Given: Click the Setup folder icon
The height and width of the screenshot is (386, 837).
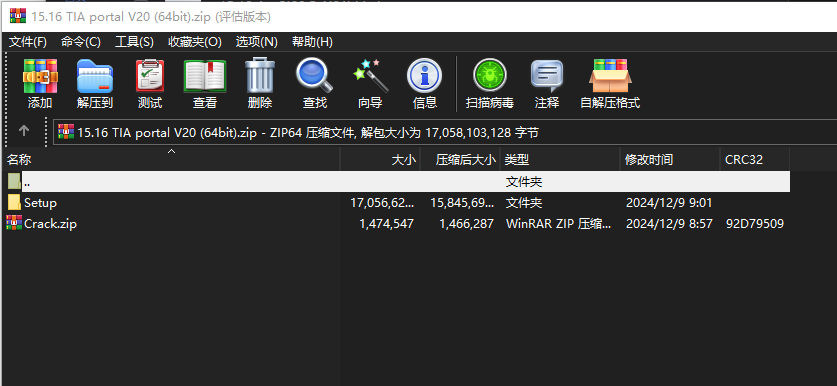Looking at the screenshot, I should (x=14, y=202).
